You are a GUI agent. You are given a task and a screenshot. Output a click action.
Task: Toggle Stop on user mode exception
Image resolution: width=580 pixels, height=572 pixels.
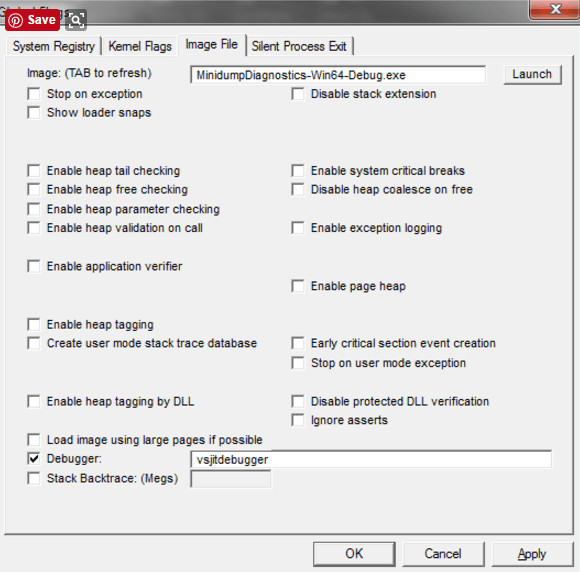[x=298, y=363]
